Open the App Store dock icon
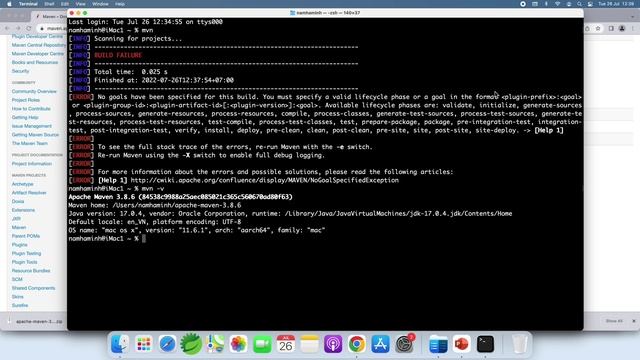The height and width of the screenshot is (360, 640). point(380,344)
